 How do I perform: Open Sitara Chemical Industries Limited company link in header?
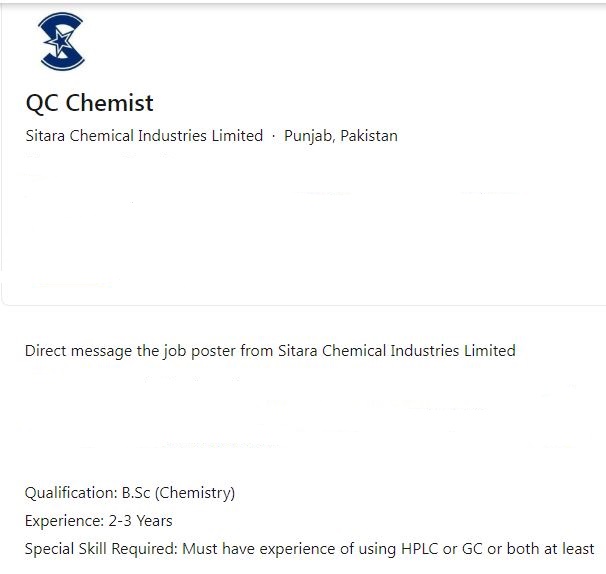click(x=144, y=136)
